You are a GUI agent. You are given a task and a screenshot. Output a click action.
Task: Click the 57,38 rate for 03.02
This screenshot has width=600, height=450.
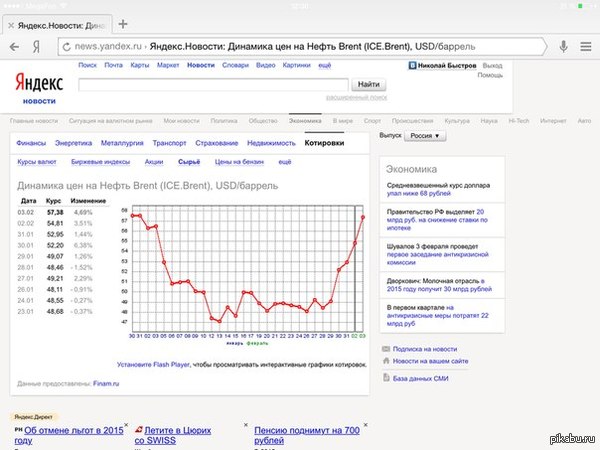click(x=55, y=212)
